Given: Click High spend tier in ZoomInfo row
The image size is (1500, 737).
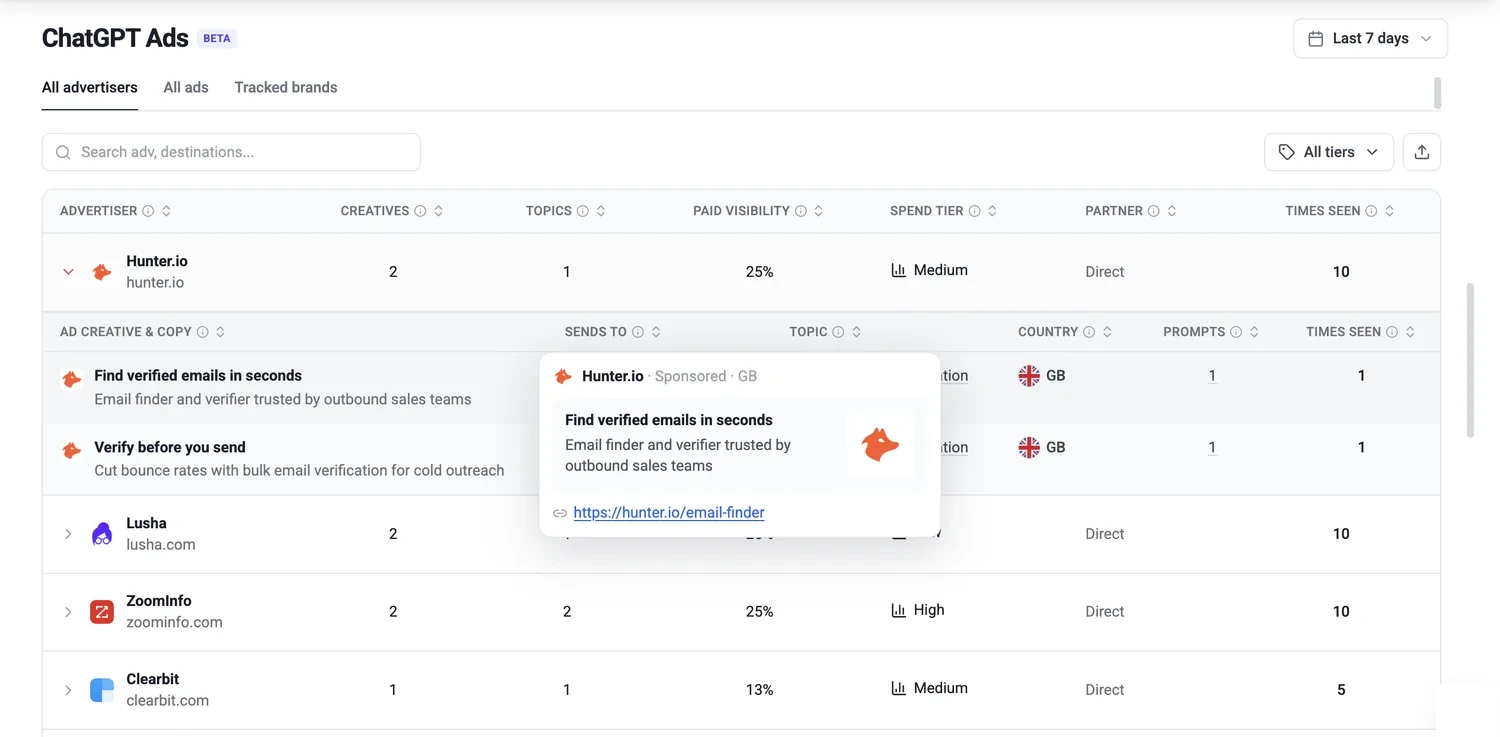Looking at the screenshot, I should click(917, 610).
